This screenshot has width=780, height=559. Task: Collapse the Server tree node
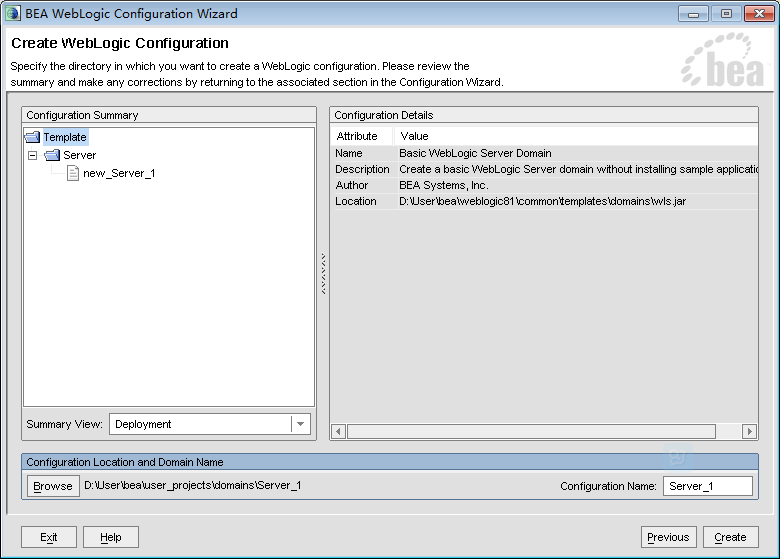point(32,155)
